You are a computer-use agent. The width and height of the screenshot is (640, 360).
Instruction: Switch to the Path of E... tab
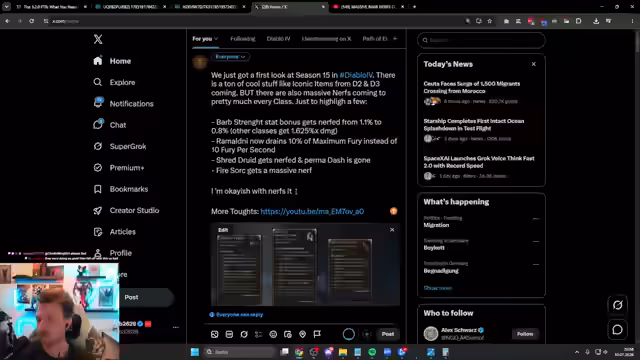(375, 39)
